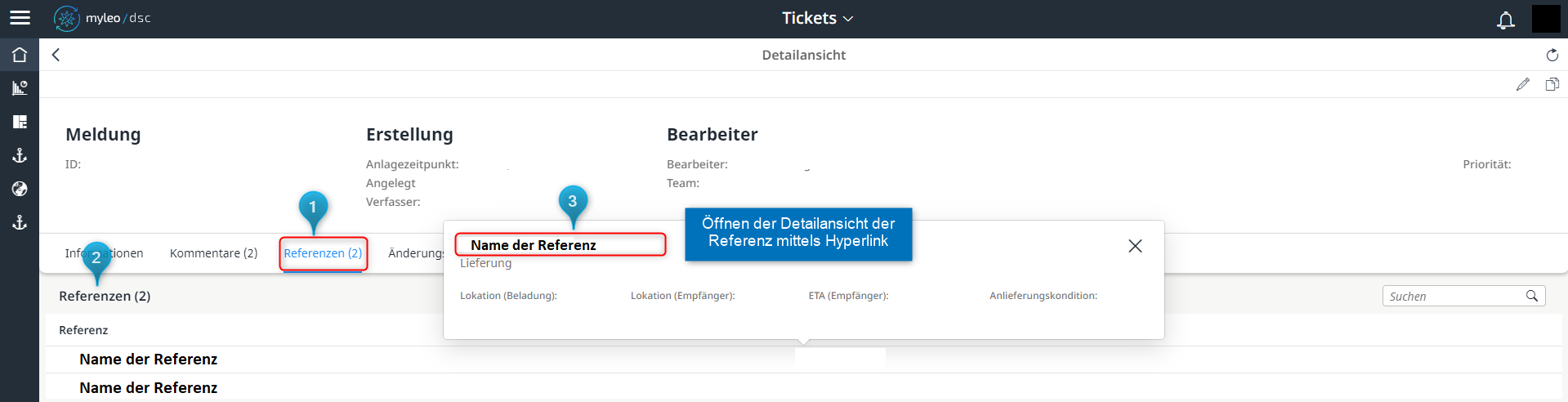This screenshot has height=402, width=1568.
Task: Click ETA (Empfänger) label in popup
Action: point(848,296)
